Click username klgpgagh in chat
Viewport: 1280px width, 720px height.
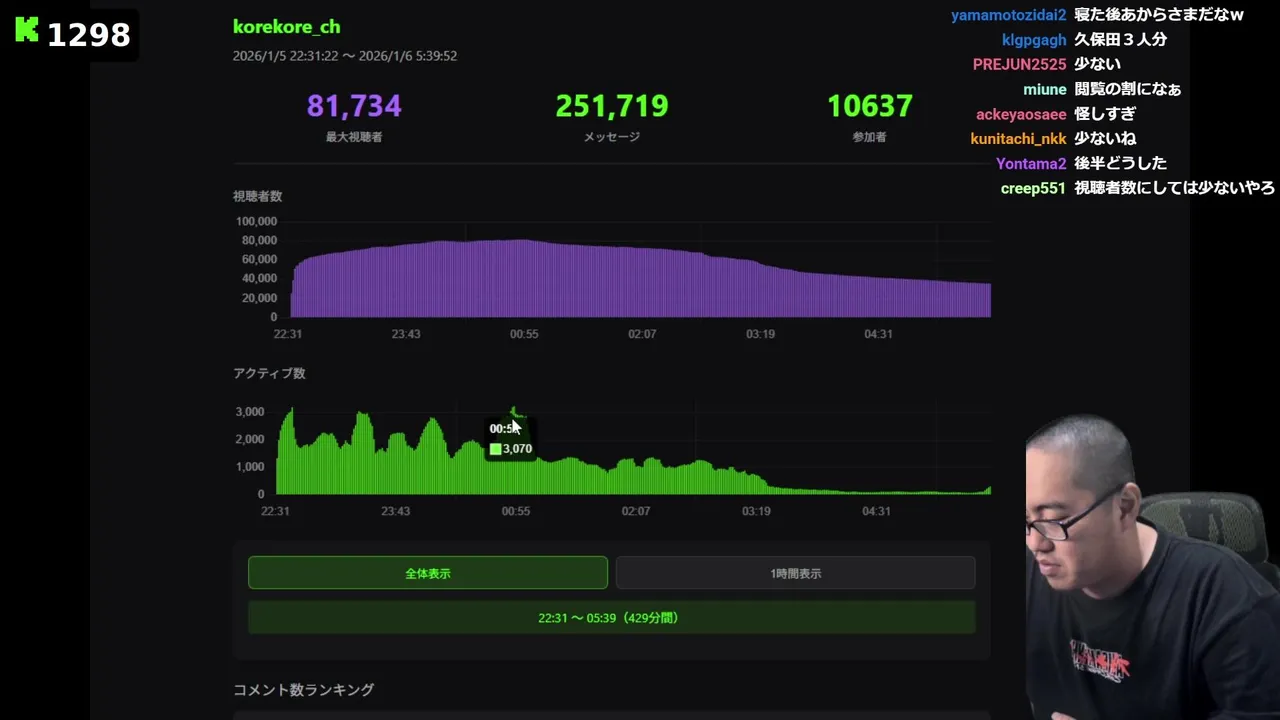[x=1034, y=40]
